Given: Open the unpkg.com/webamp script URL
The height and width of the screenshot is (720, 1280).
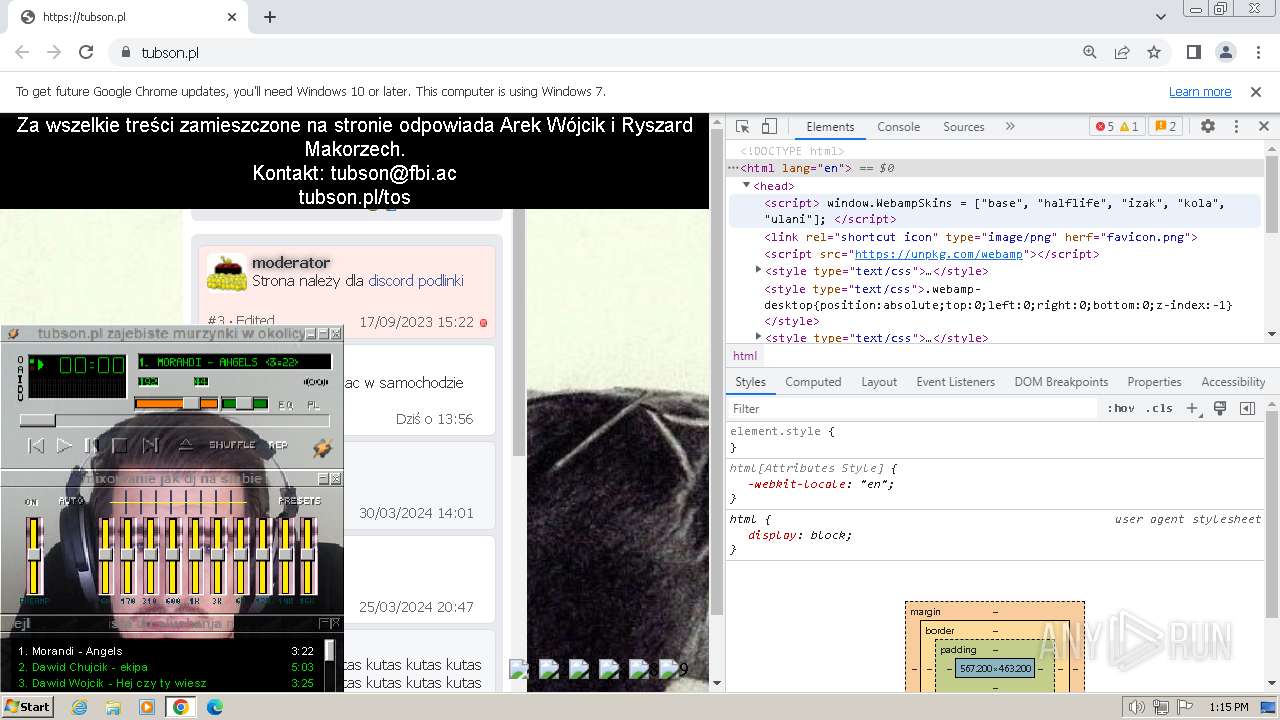Looking at the screenshot, I should click(939, 254).
